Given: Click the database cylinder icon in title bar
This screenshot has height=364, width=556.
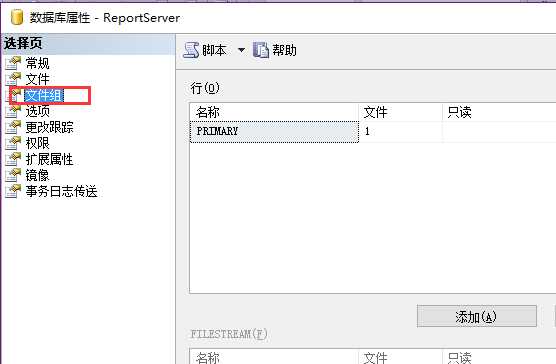Looking at the screenshot, I should 16,17.
